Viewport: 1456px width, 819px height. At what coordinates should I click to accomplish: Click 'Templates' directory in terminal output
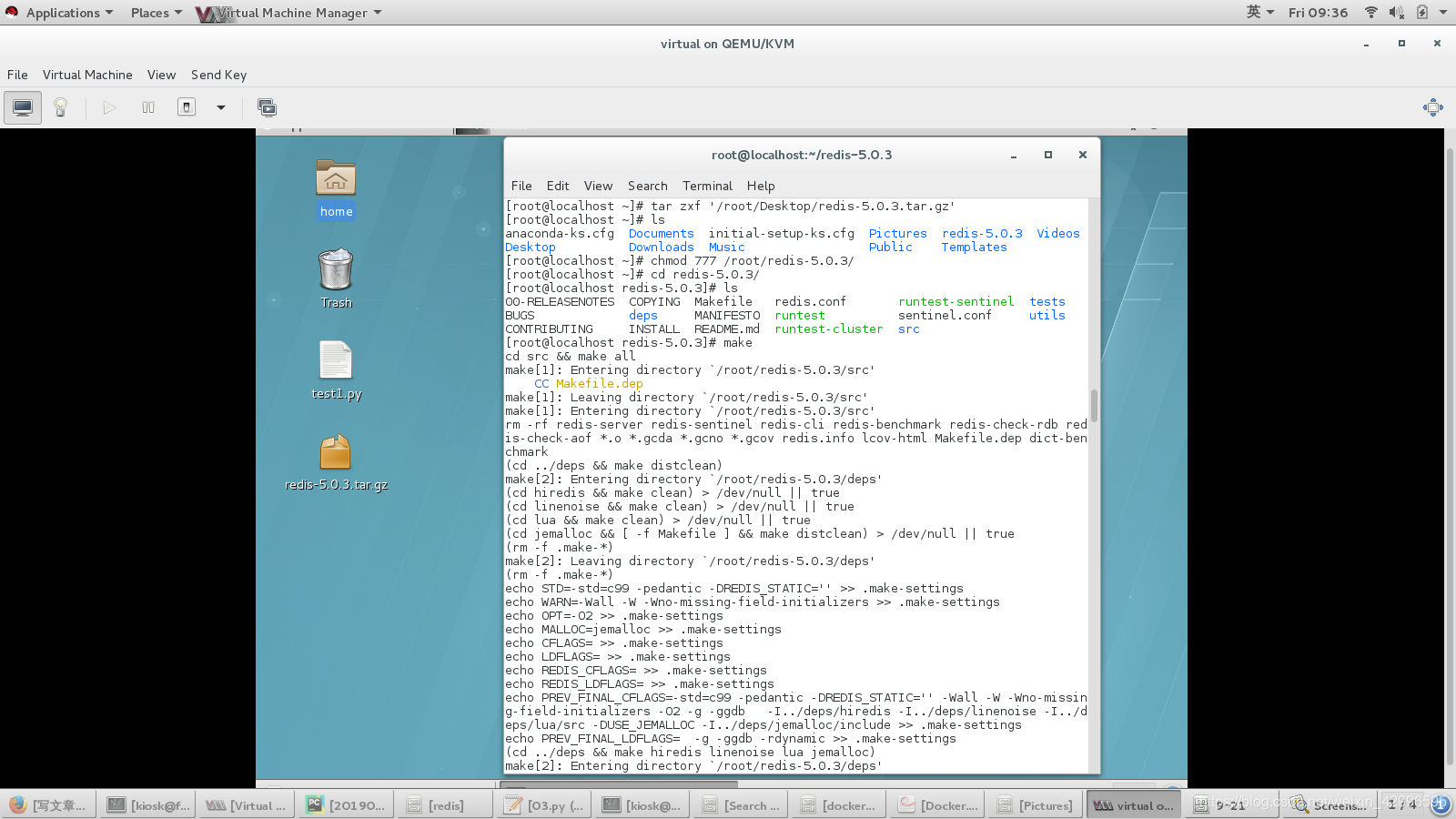click(x=974, y=248)
